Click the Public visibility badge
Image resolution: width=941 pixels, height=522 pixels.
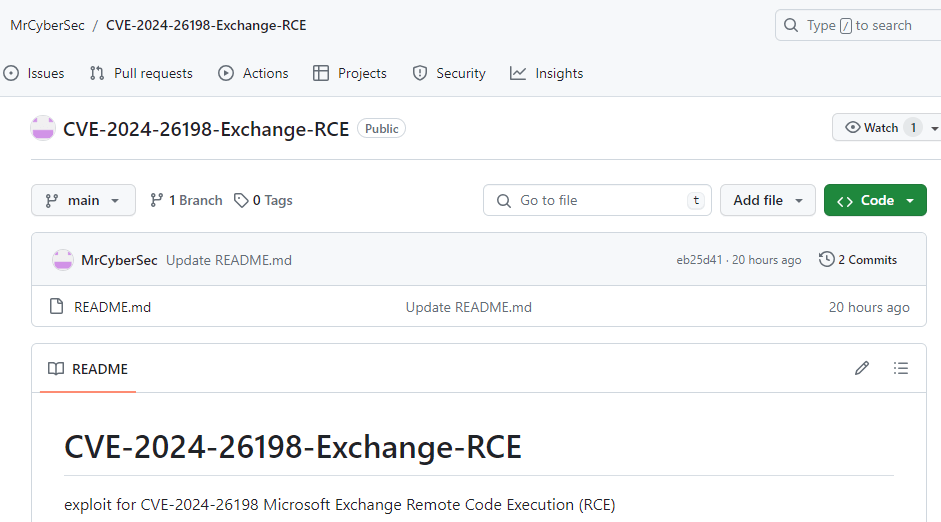coord(382,128)
